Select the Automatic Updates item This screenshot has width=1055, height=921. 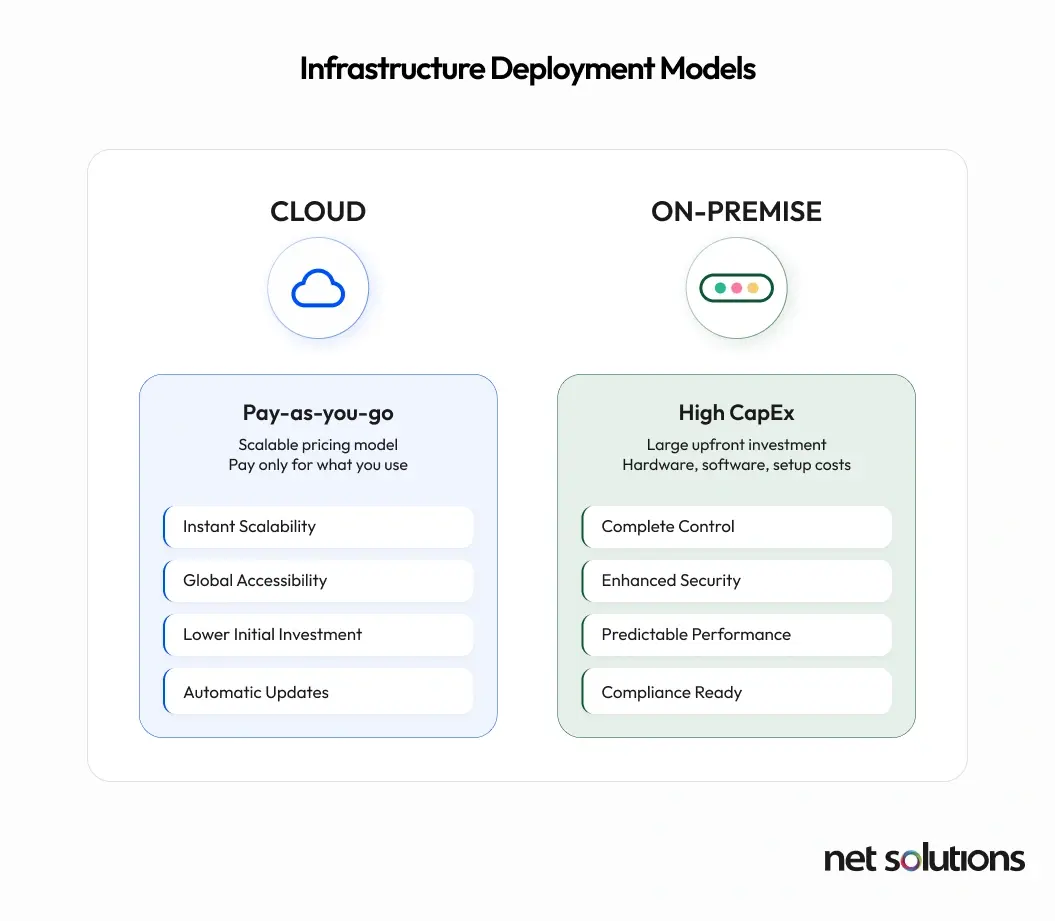[x=318, y=692]
